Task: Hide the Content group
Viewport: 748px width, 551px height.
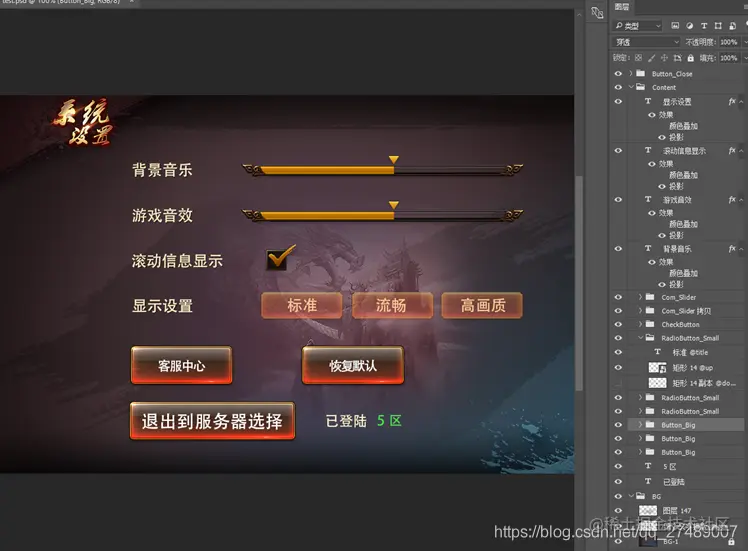Action: [618, 87]
